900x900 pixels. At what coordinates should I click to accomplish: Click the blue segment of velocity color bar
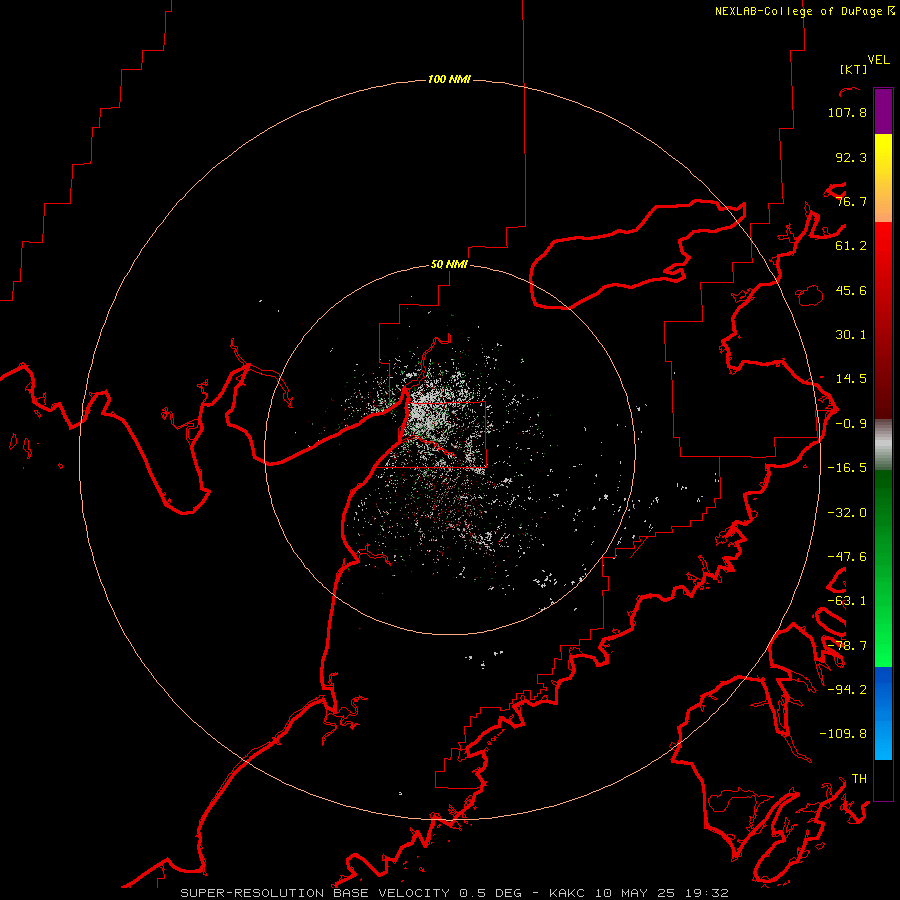[x=883, y=713]
